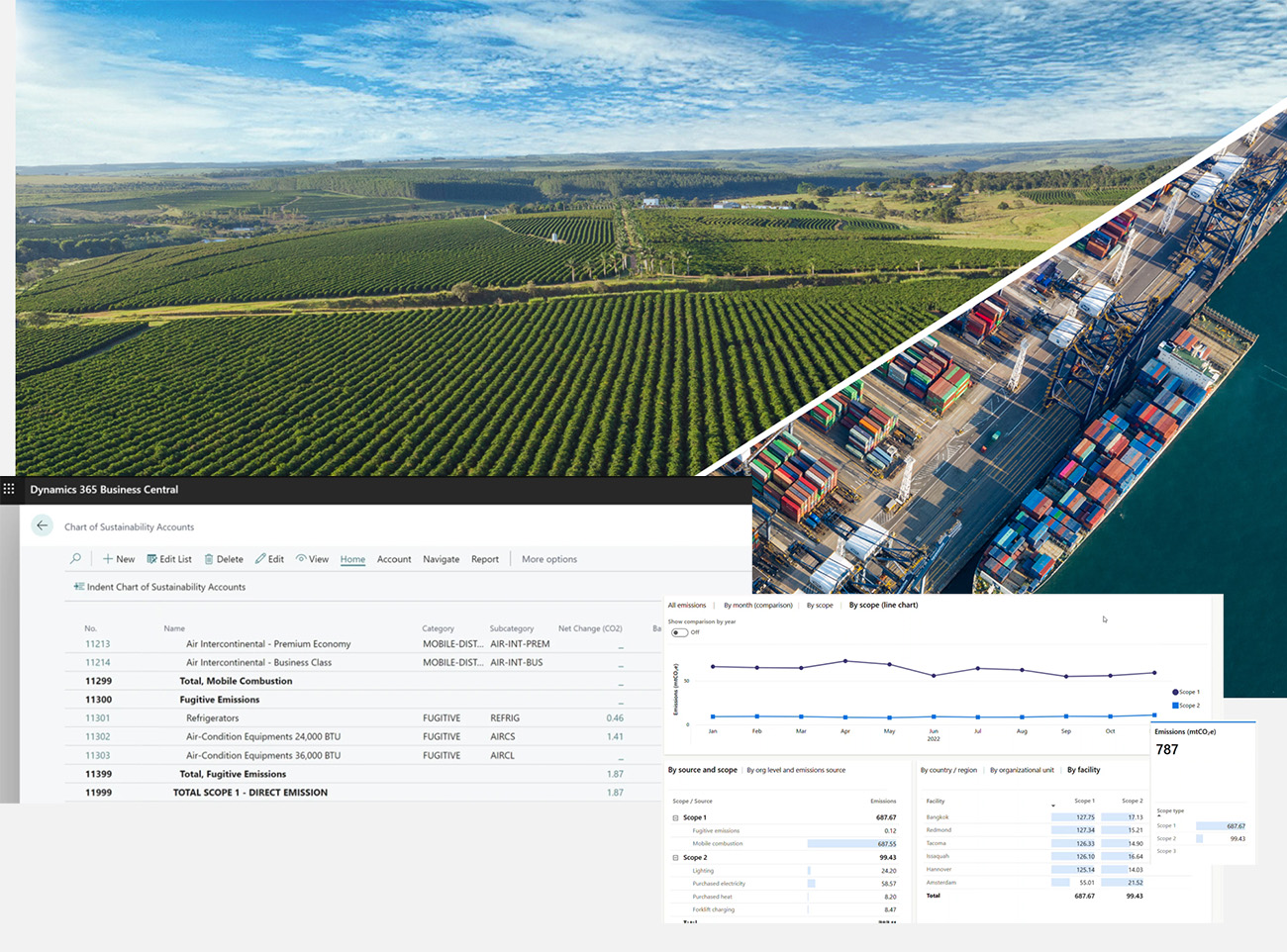1287x952 pixels.
Task: Click the Amsterdam facility row
Action: [x=1035, y=883]
